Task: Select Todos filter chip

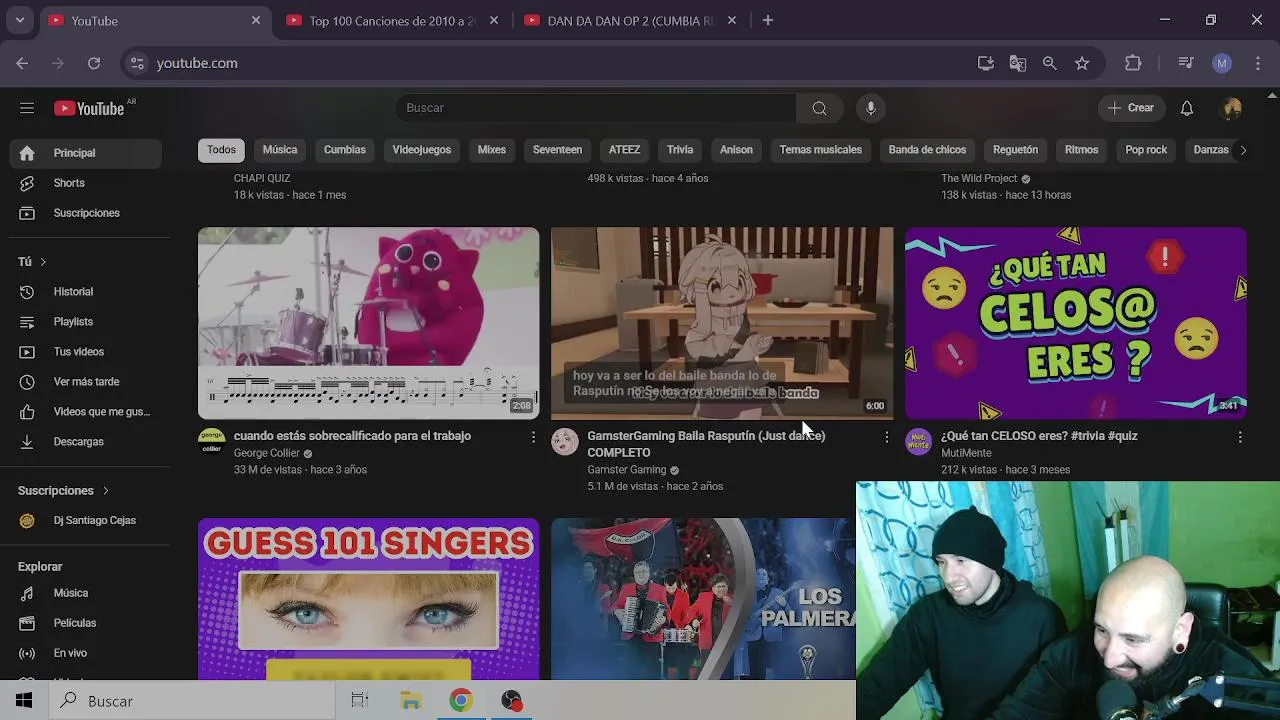Action: [x=221, y=150]
